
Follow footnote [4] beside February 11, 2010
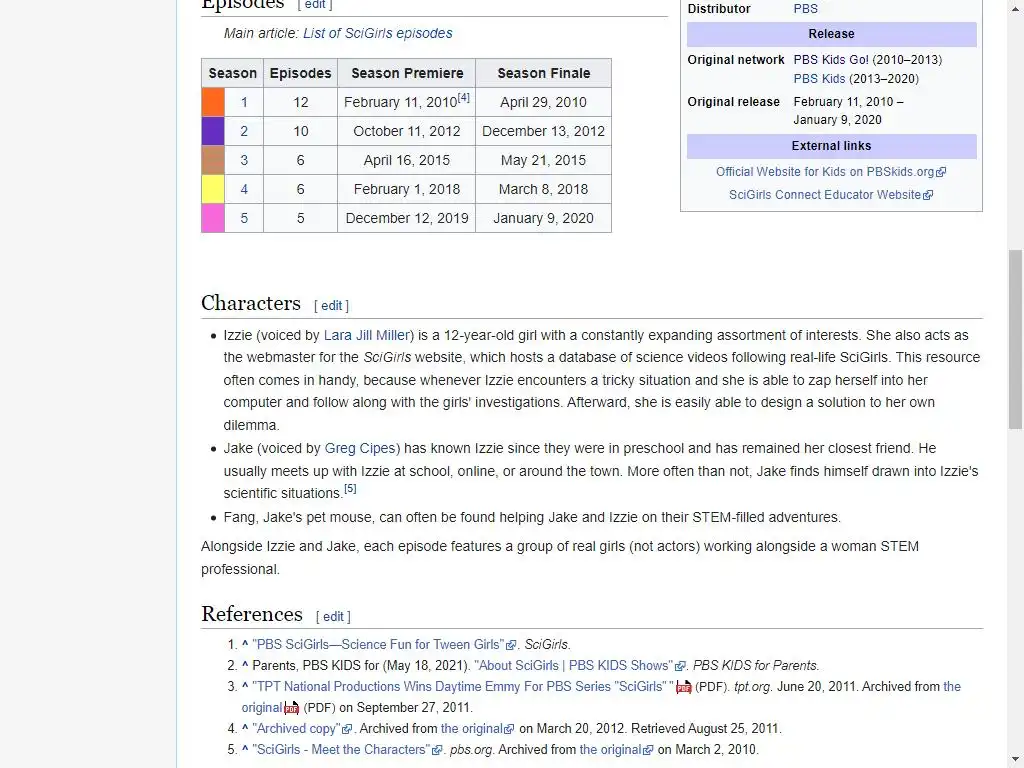coord(464,97)
